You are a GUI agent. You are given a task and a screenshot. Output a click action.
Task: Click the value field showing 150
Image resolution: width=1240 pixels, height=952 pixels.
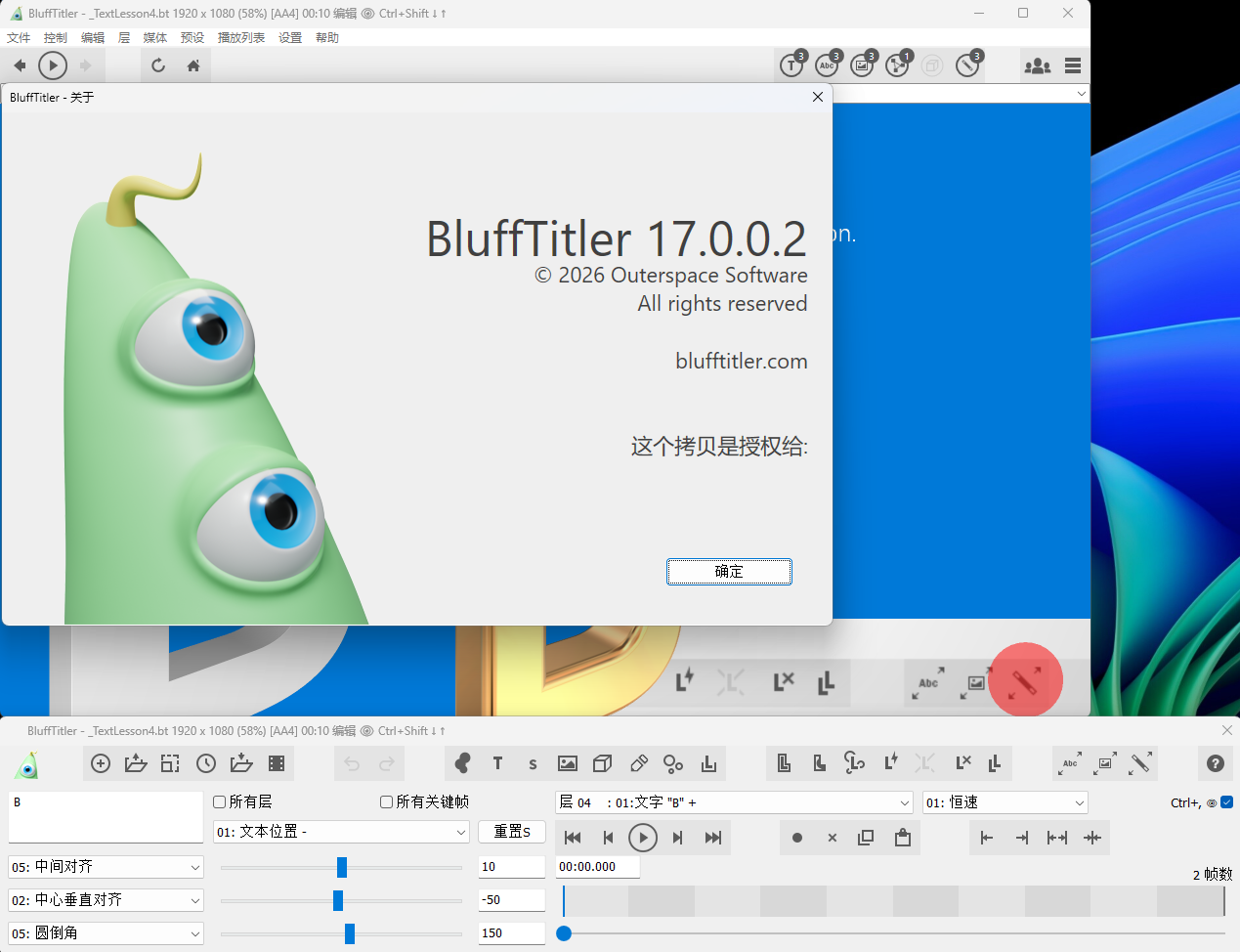(512, 933)
